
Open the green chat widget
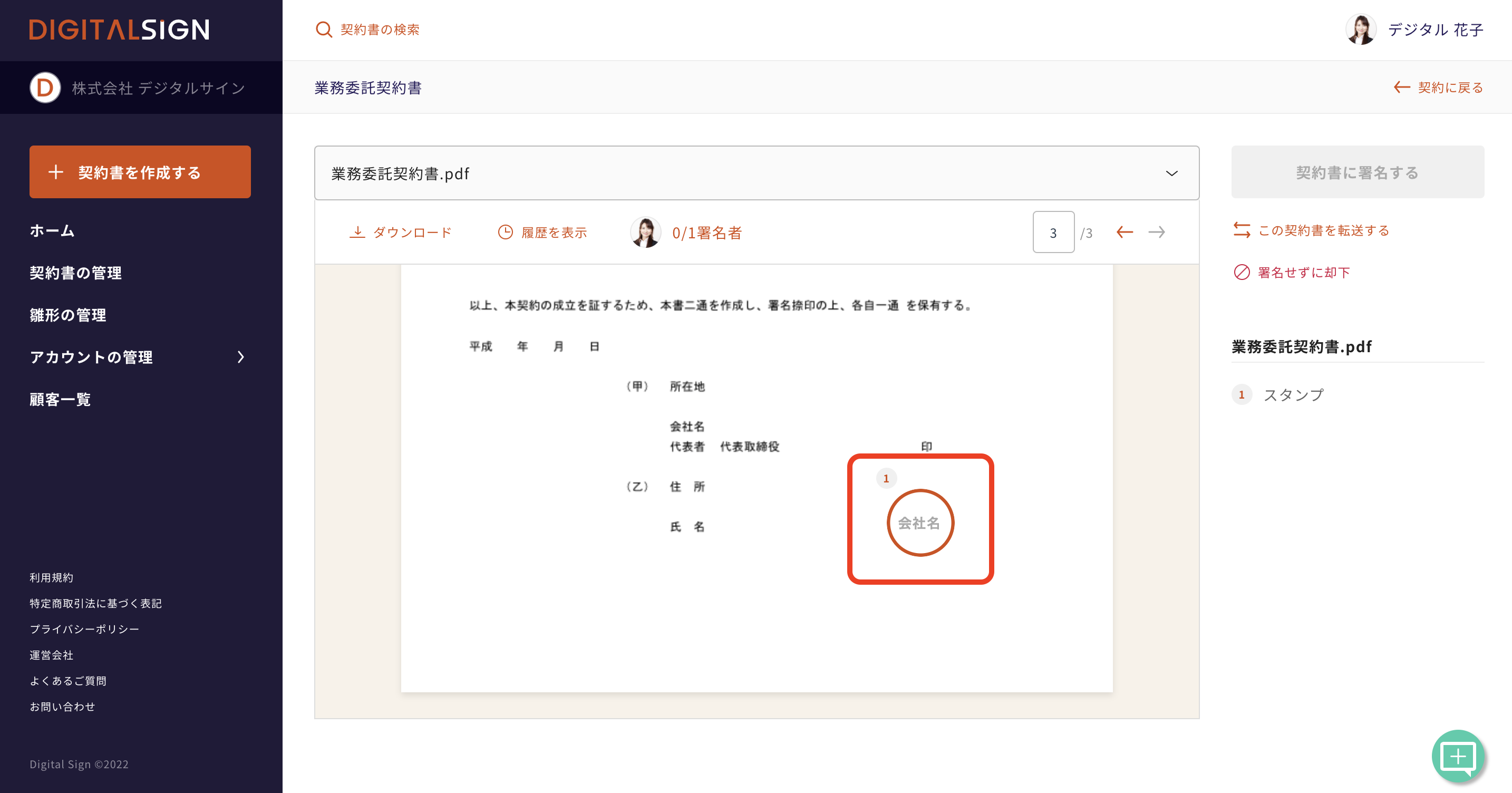(1457, 756)
